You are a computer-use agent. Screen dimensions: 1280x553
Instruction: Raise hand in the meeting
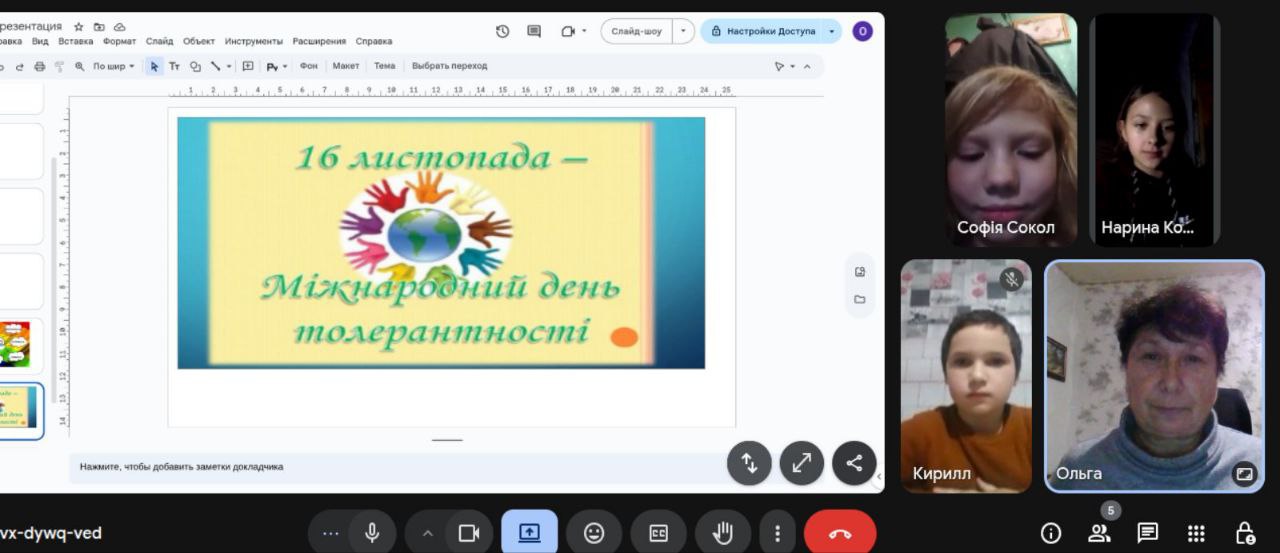click(722, 533)
